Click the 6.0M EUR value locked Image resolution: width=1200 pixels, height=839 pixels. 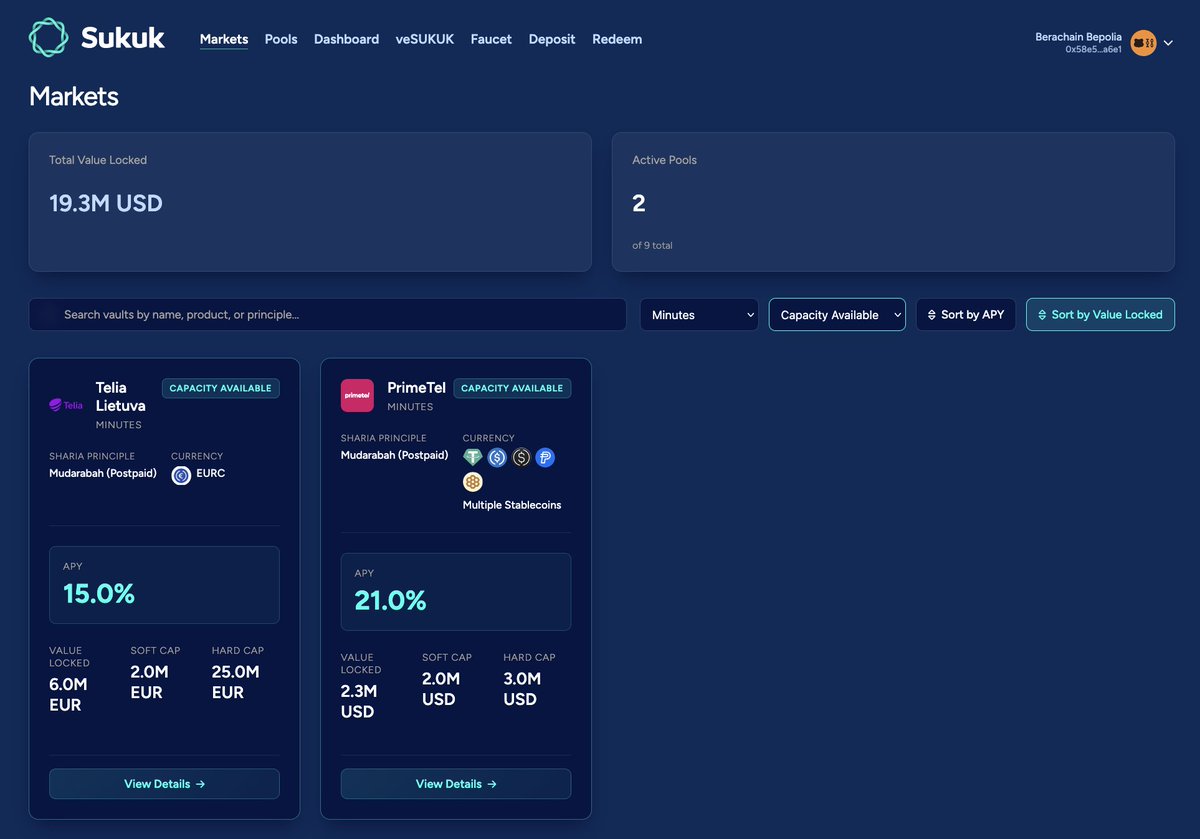69,695
